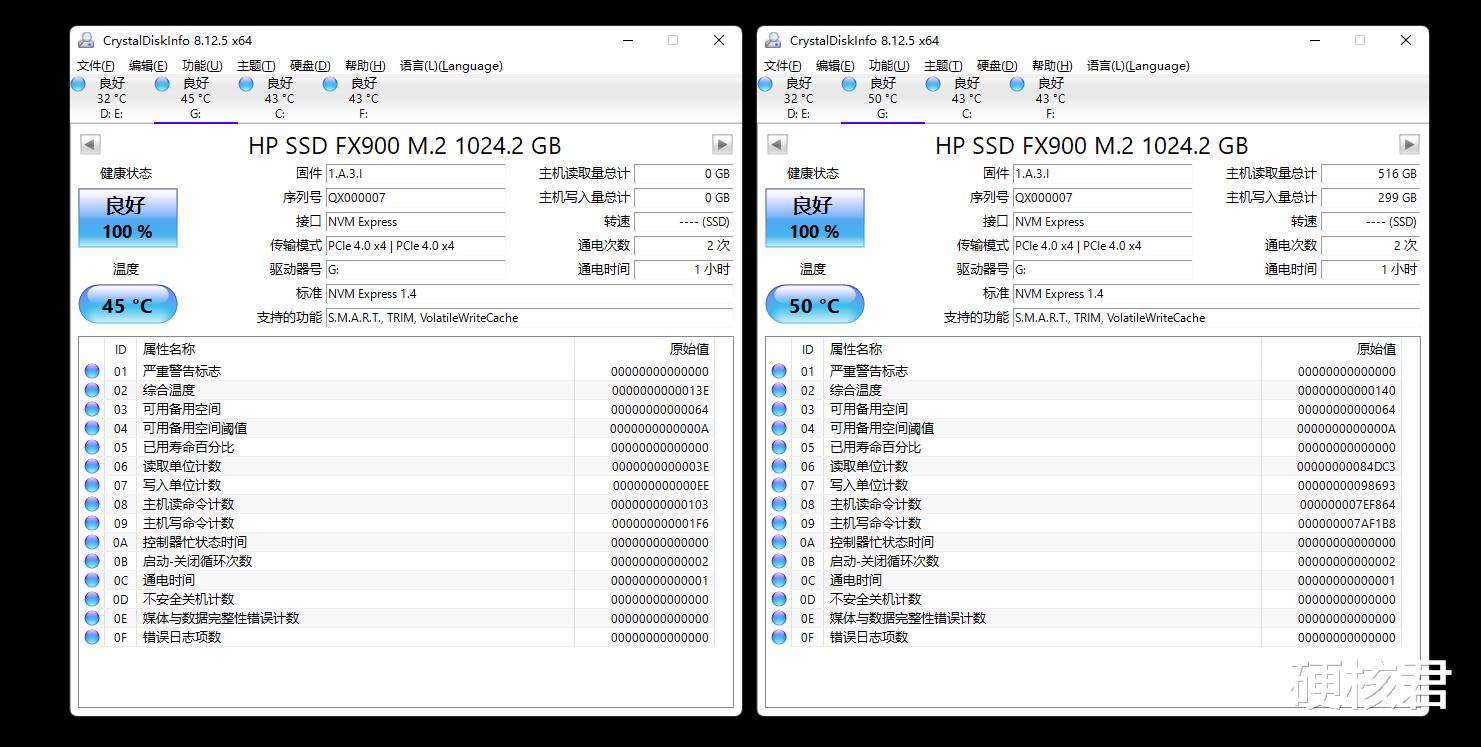Select F: disk in left window
1481x747 pixels.
click(363, 98)
